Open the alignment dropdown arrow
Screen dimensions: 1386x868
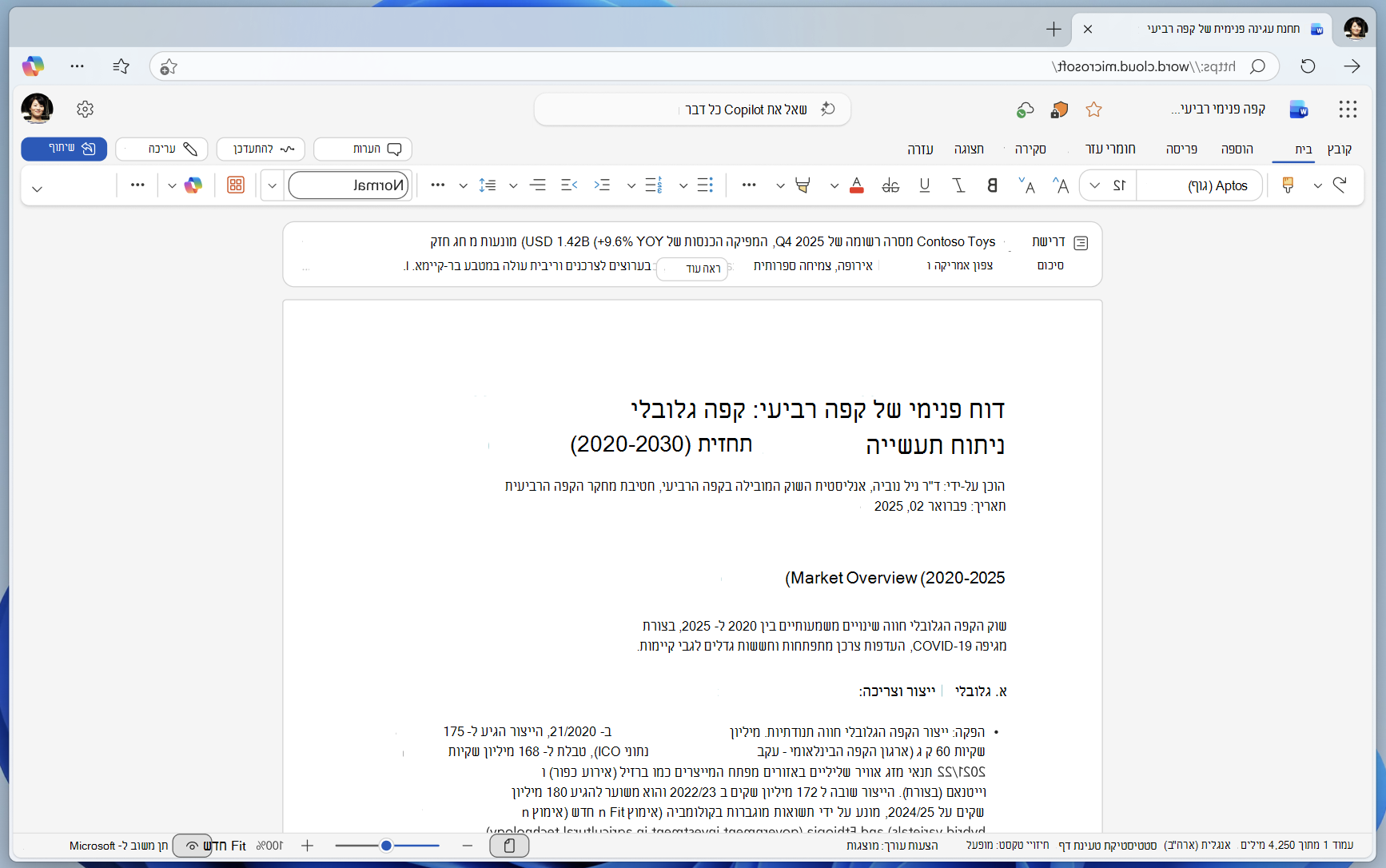pyautogui.click(x=513, y=186)
